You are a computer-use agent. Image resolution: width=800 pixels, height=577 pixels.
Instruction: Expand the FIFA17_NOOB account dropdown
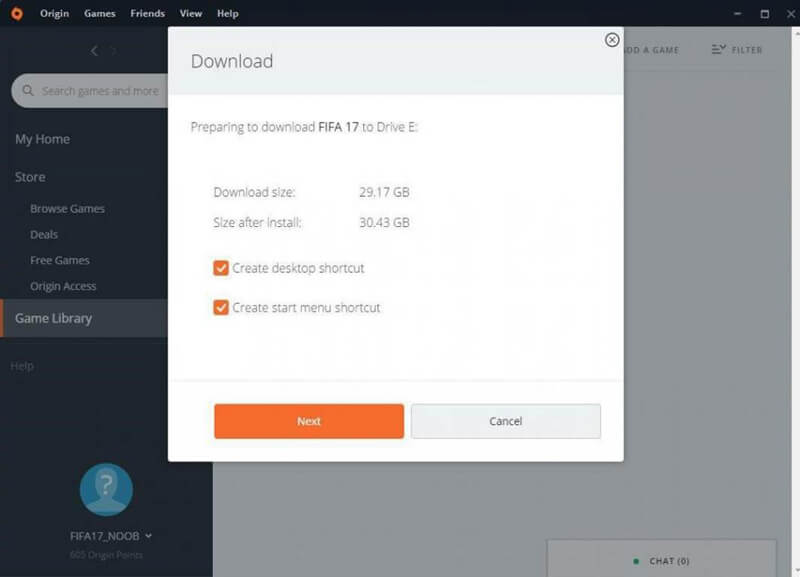click(148, 536)
